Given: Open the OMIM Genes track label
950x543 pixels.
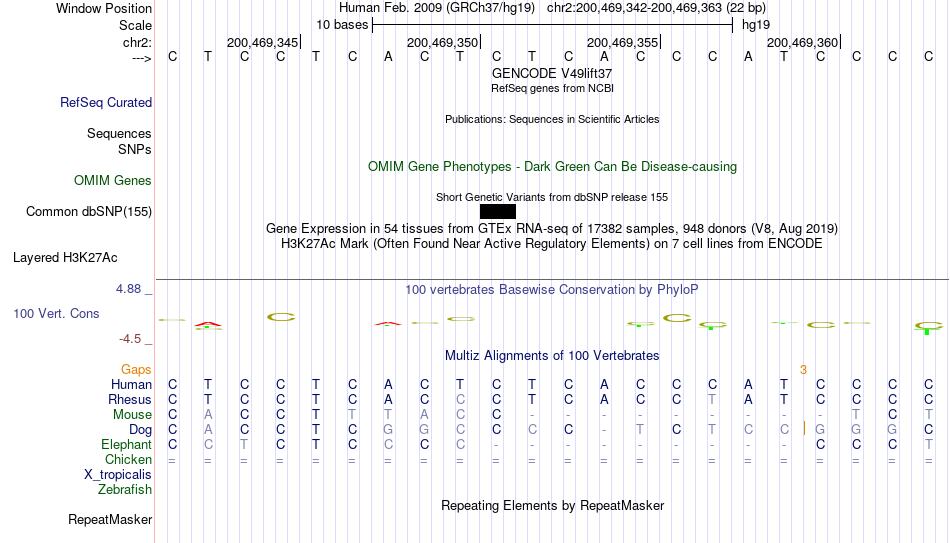Looking at the screenshot, I should [113, 181].
